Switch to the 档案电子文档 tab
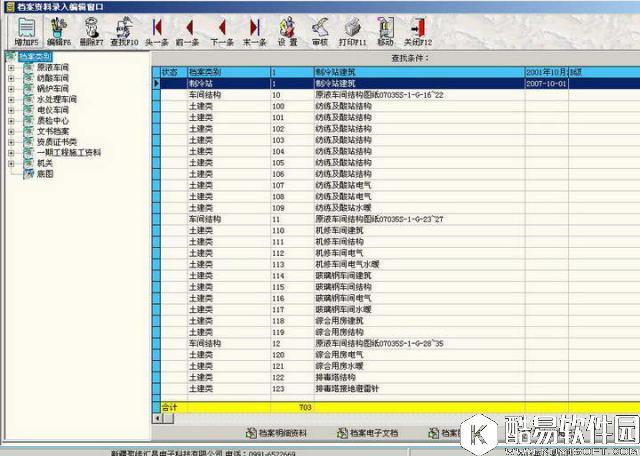 pos(367,433)
